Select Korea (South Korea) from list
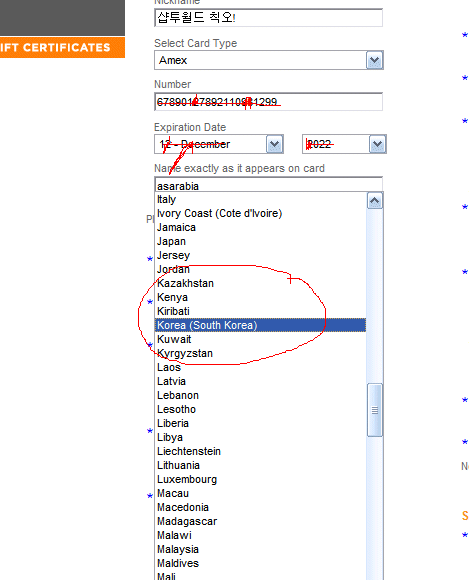The image size is (469, 580). point(260,325)
